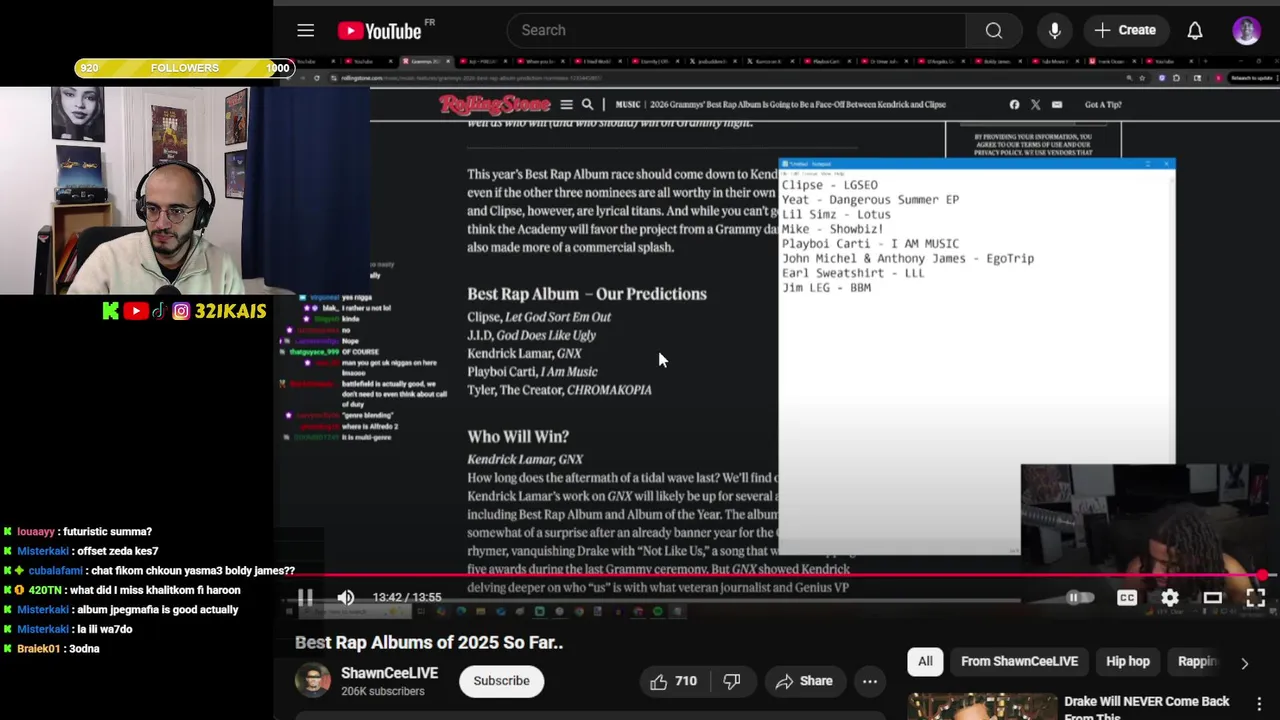Toggle closed captions on the video

1127,597
